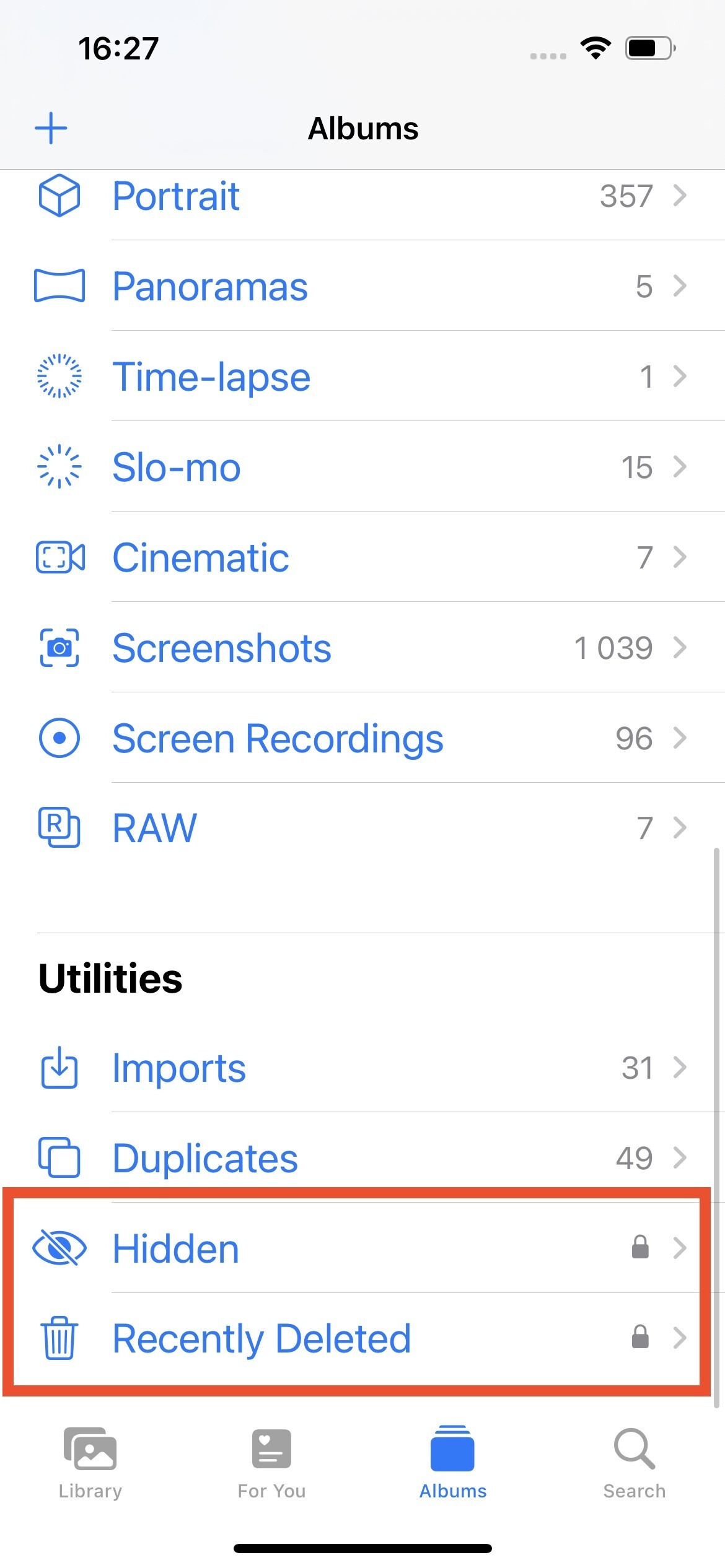Open the Search tab

[634, 1463]
